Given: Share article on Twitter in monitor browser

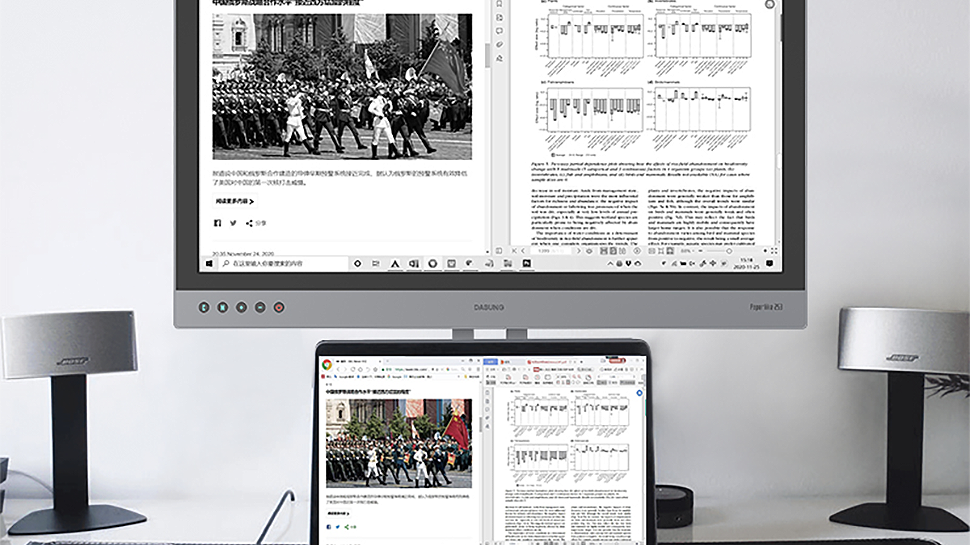Looking at the screenshot, I should pos(233,223).
